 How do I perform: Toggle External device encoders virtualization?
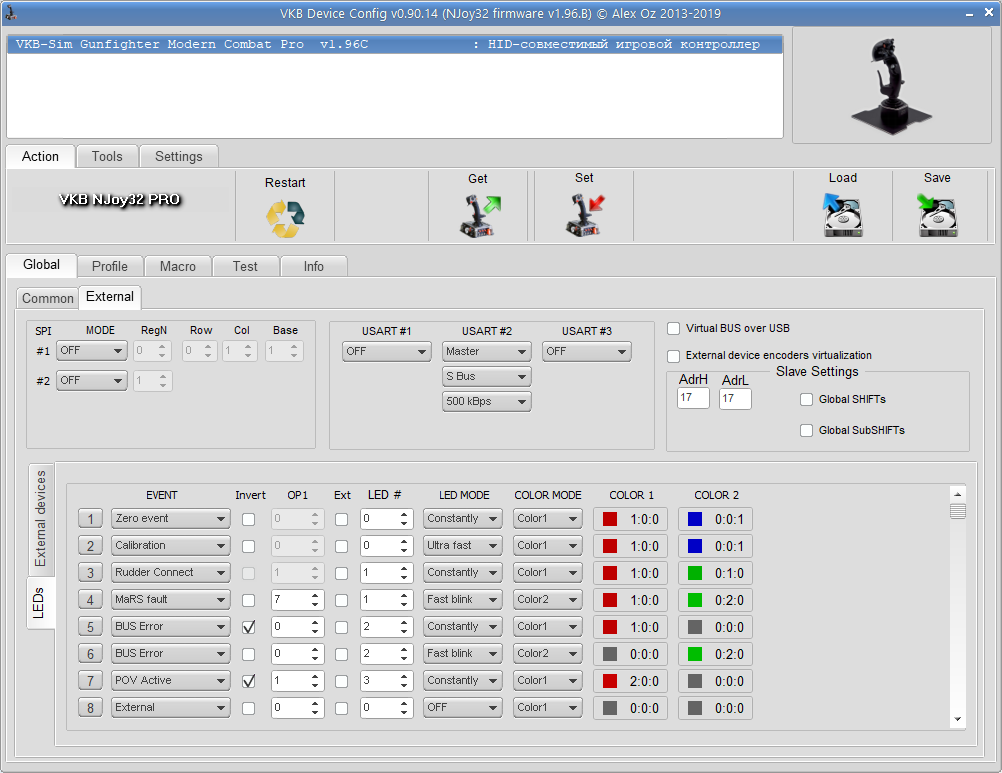pyautogui.click(x=674, y=356)
